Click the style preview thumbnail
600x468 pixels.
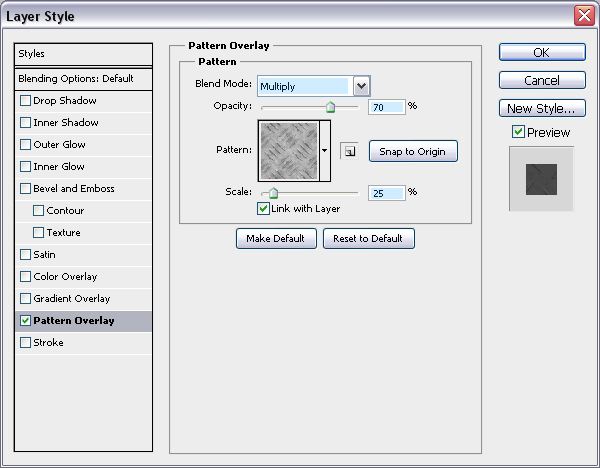(x=541, y=178)
